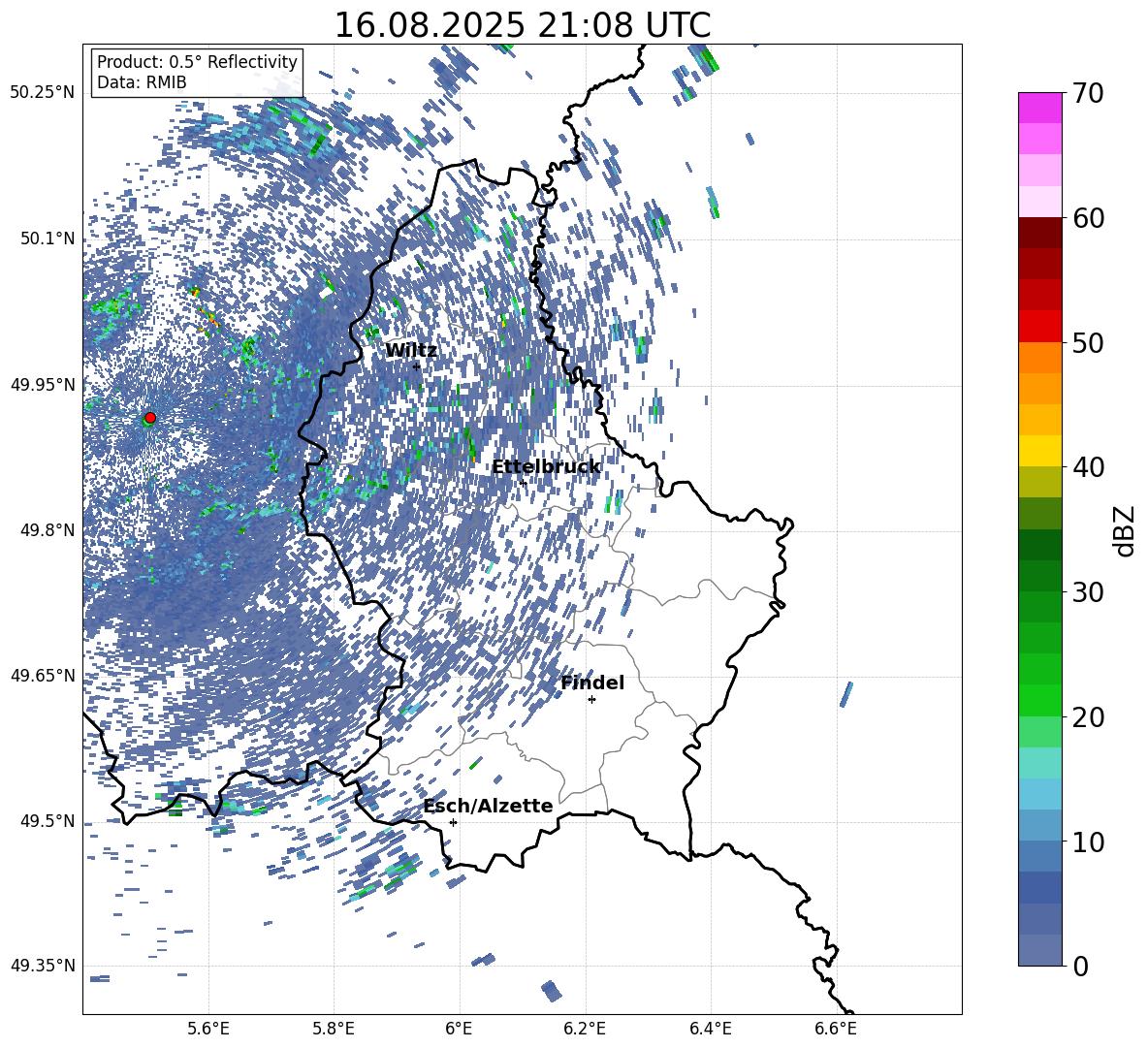The height and width of the screenshot is (1048, 1148).
Task: Click the magenta top colorbar segment
Action: click(1040, 109)
